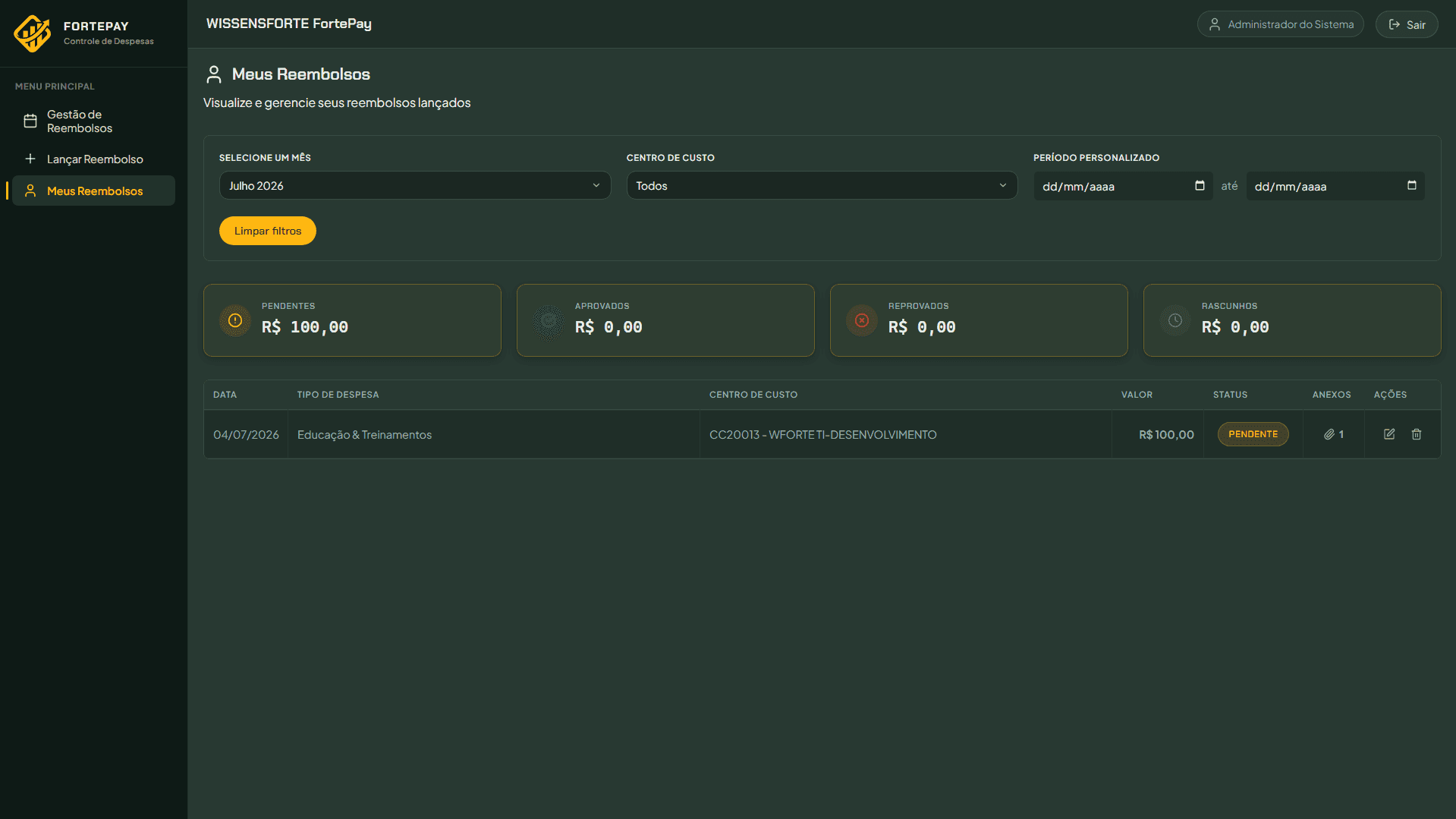The width and height of the screenshot is (1456, 819).
Task: Click the person icon beside Meus Reembolsos menu
Action: coord(30,191)
